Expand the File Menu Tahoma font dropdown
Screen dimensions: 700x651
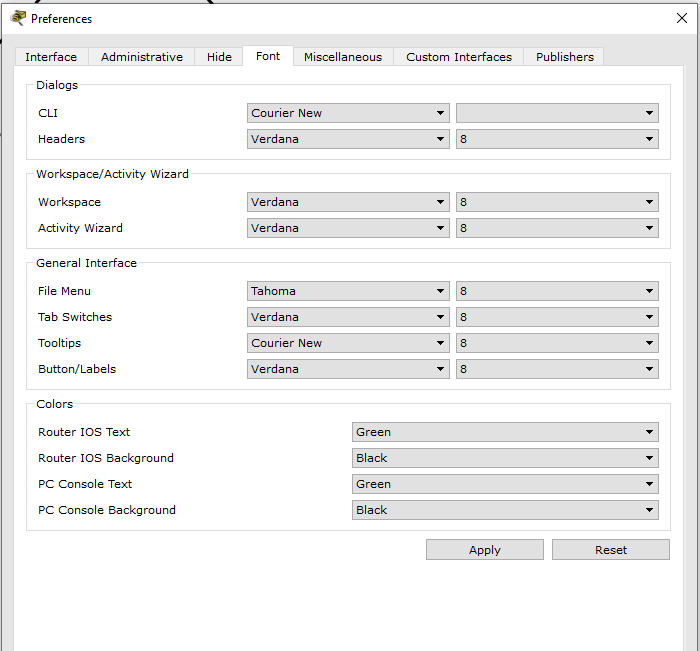tap(348, 291)
